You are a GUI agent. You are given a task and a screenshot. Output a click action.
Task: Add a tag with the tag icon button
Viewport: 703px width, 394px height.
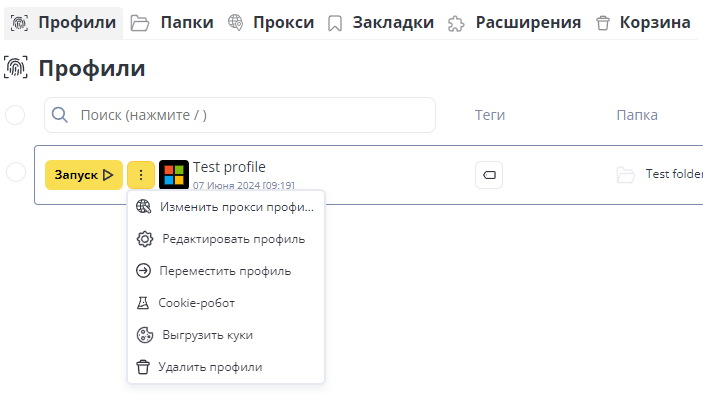tap(489, 175)
